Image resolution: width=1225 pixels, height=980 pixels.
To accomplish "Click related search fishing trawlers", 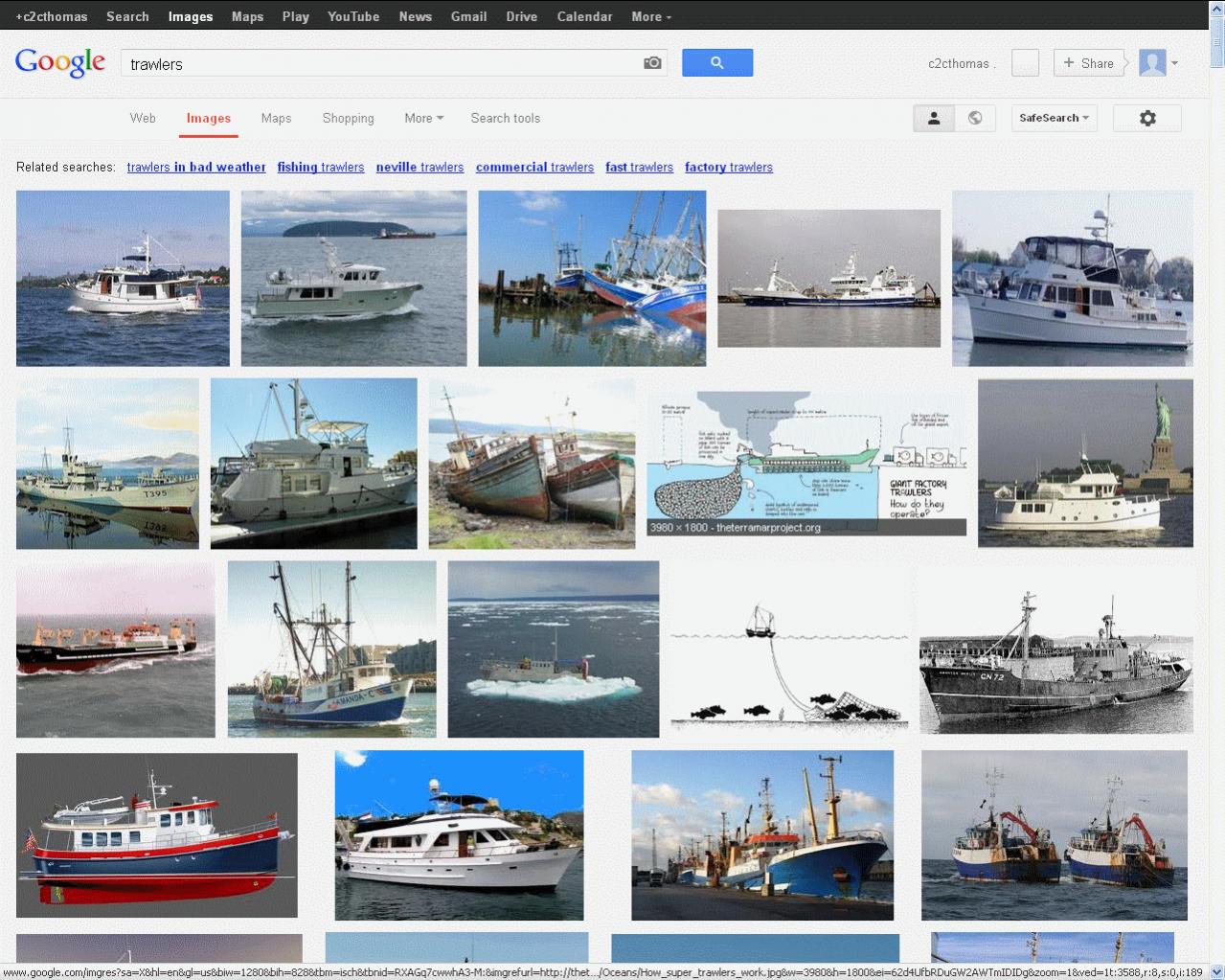I will pyautogui.click(x=321, y=167).
